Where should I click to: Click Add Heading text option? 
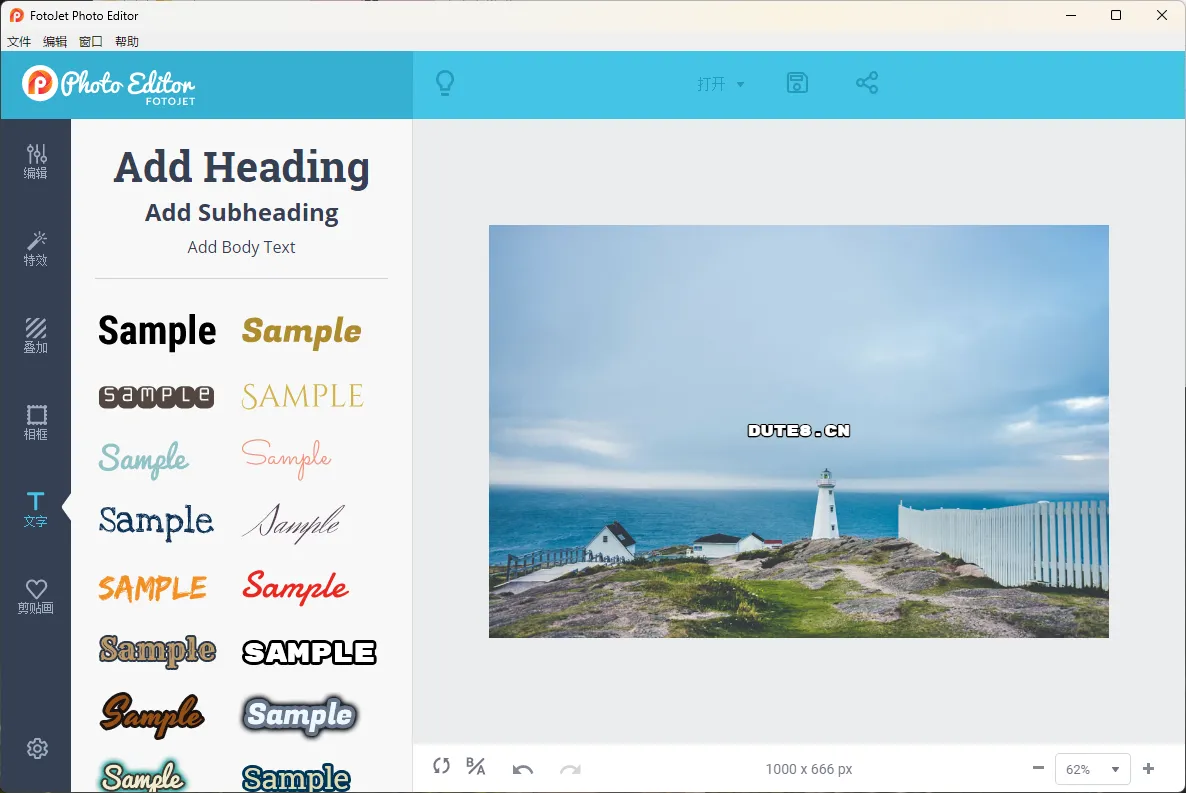coord(241,167)
